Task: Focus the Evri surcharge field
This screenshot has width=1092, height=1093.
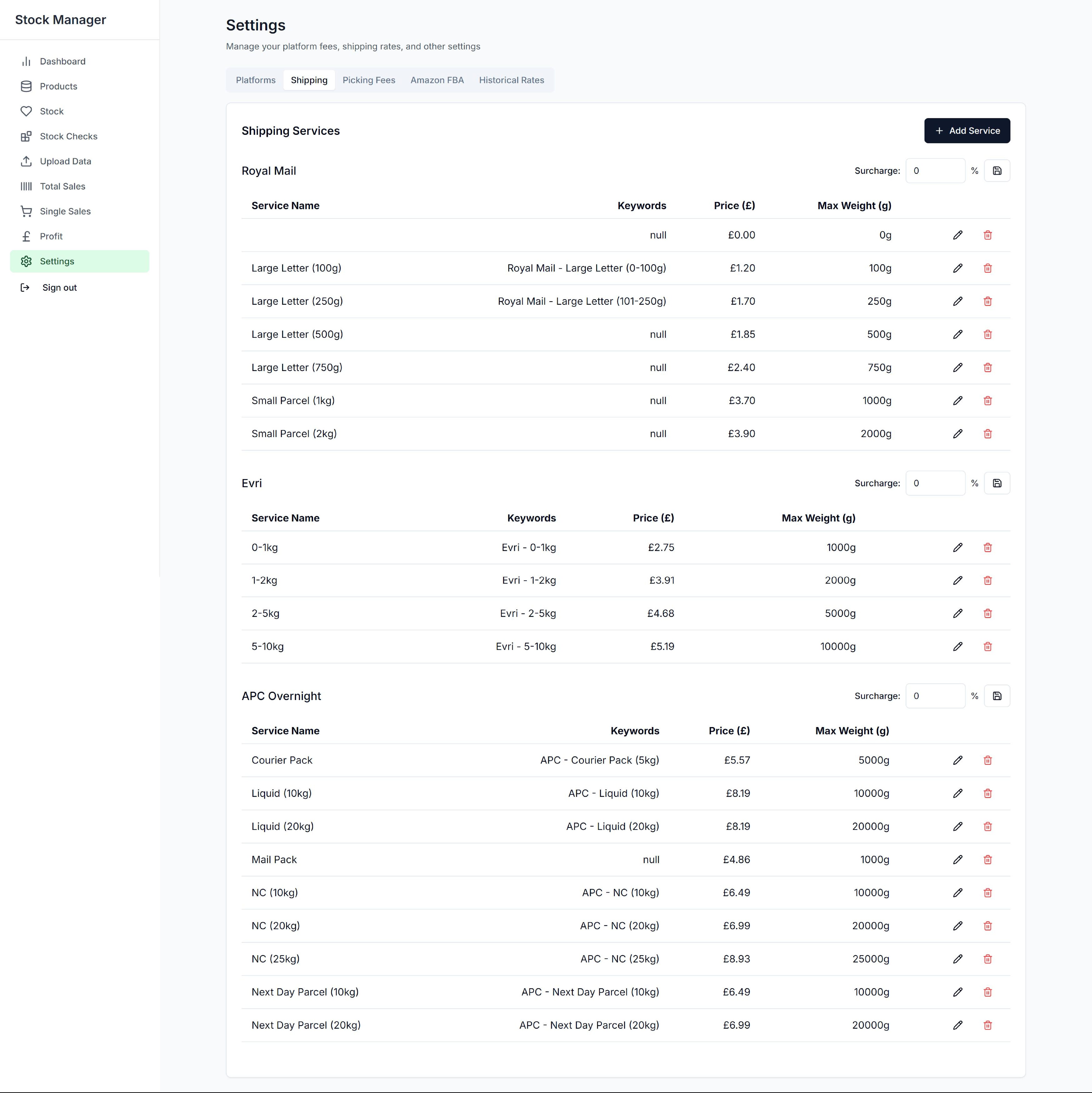Action: click(935, 483)
